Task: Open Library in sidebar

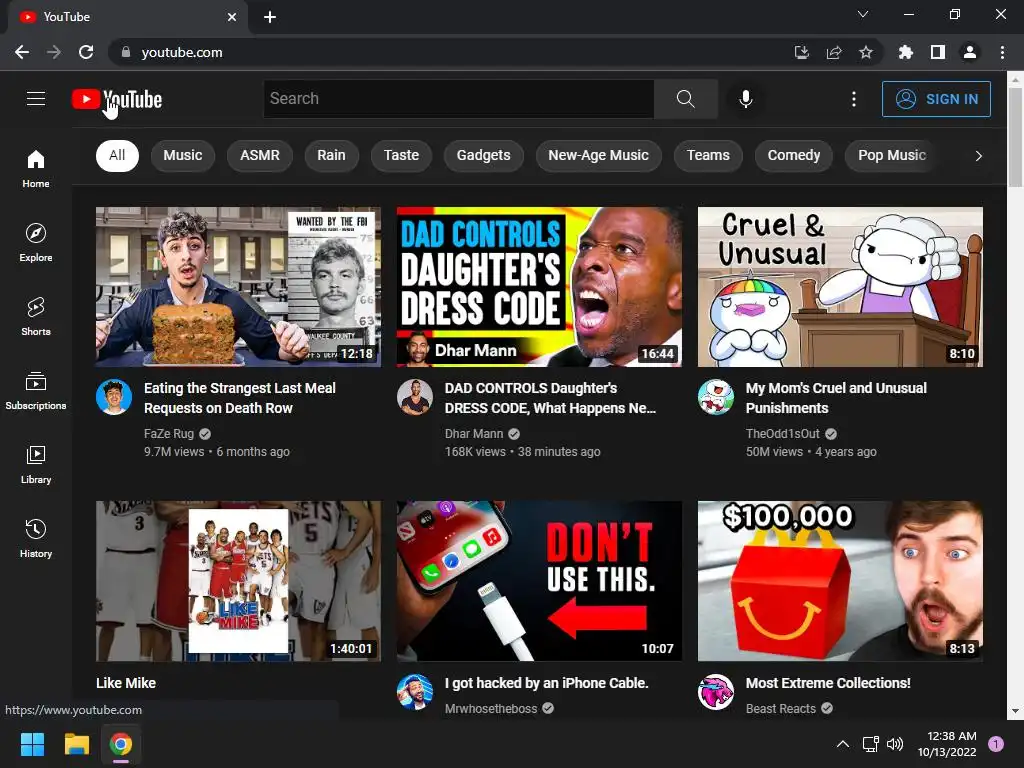Action: (x=36, y=464)
